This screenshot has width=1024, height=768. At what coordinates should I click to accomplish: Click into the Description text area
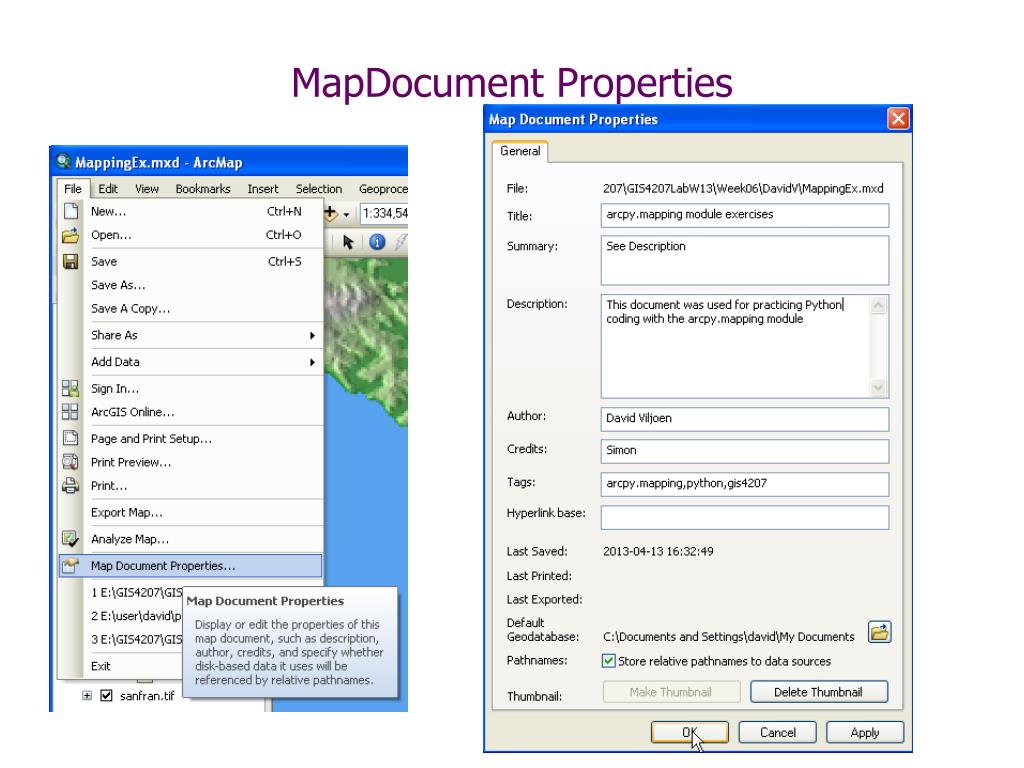[736, 346]
